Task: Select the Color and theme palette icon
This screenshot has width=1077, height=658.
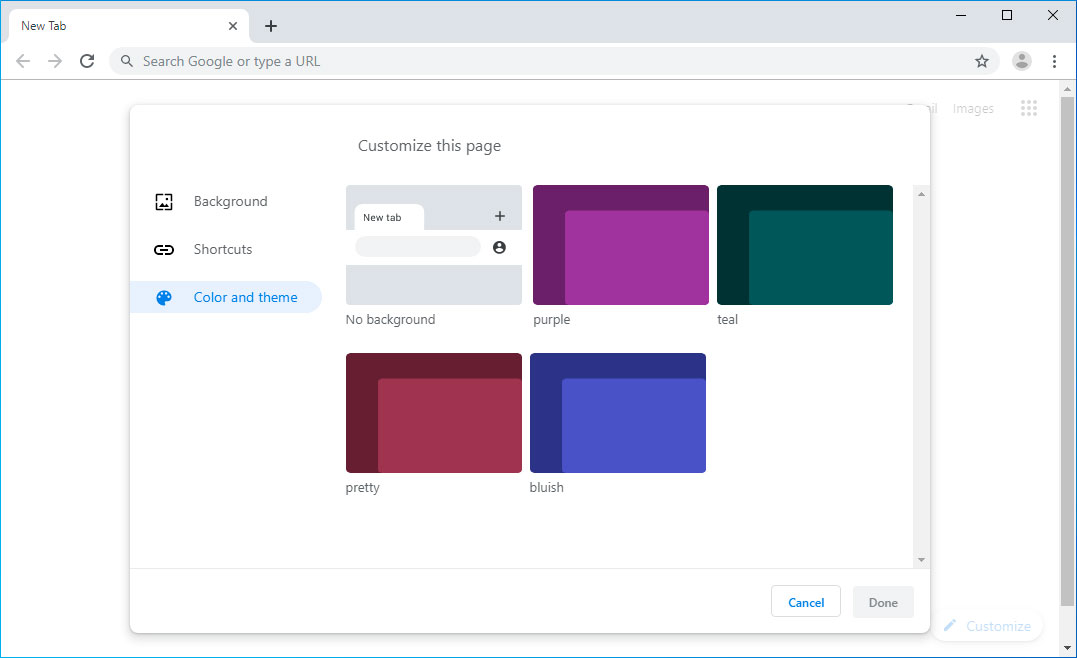Action: 163,297
